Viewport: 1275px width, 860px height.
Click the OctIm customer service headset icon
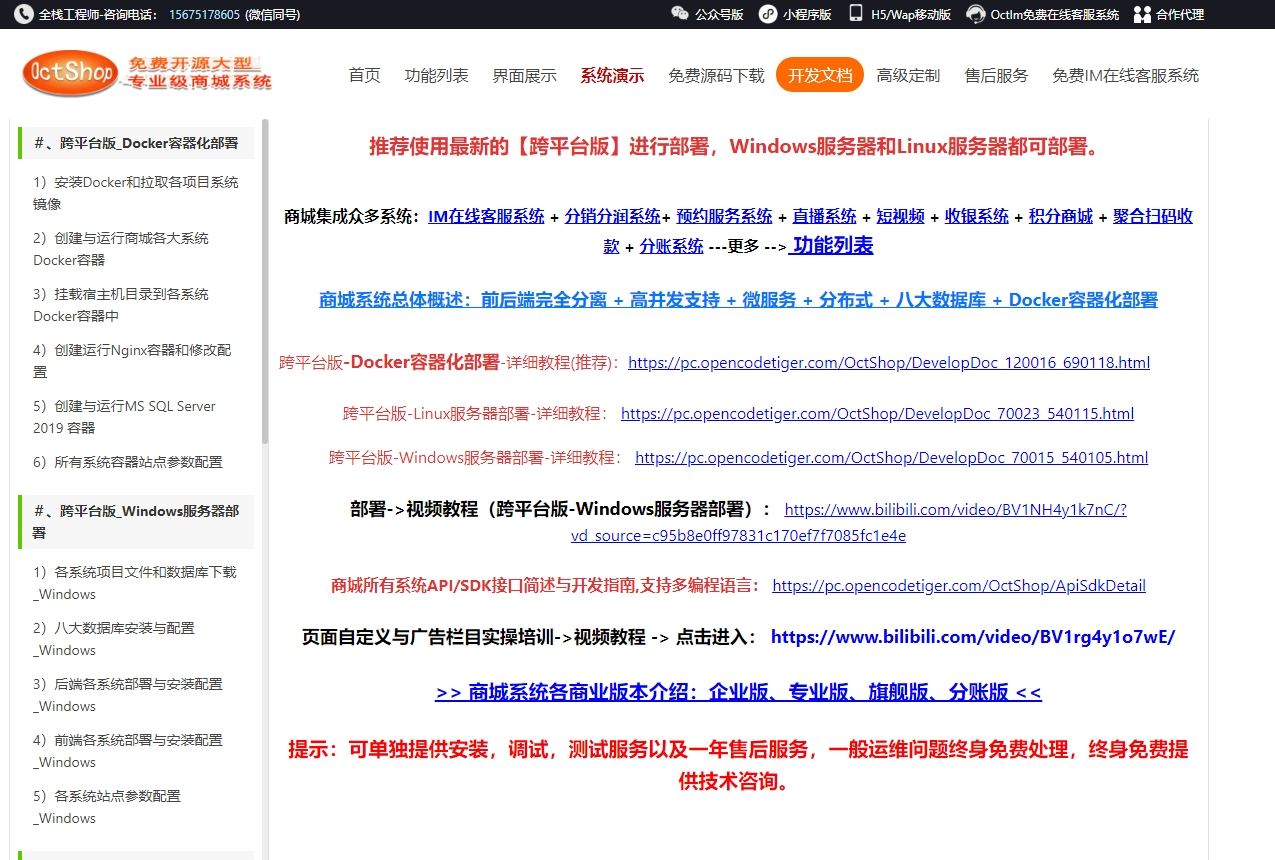coord(976,14)
